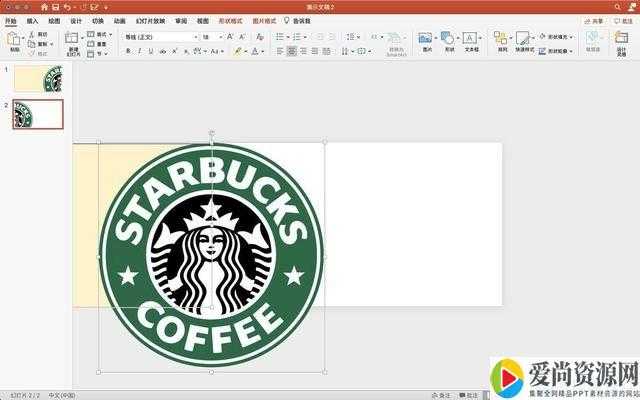The height and width of the screenshot is (400, 640).
Task: Toggle italic text formatting
Action: (x=139, y=51)
